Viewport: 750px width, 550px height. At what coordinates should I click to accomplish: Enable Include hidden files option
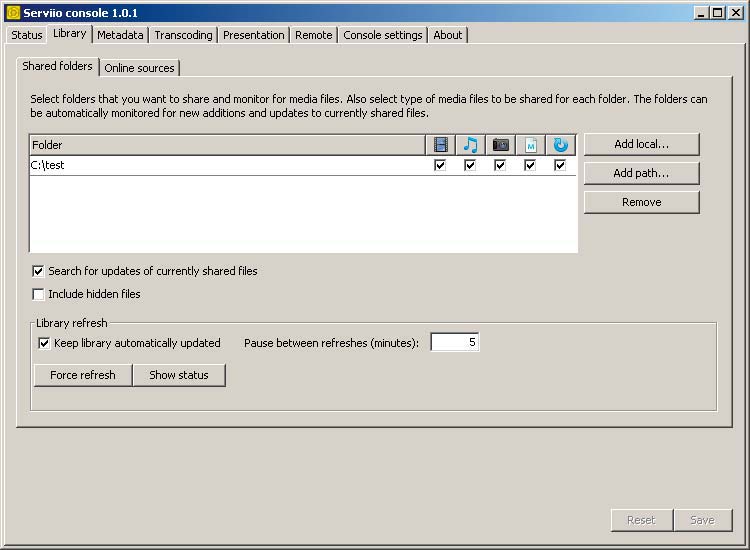point(38,294)
